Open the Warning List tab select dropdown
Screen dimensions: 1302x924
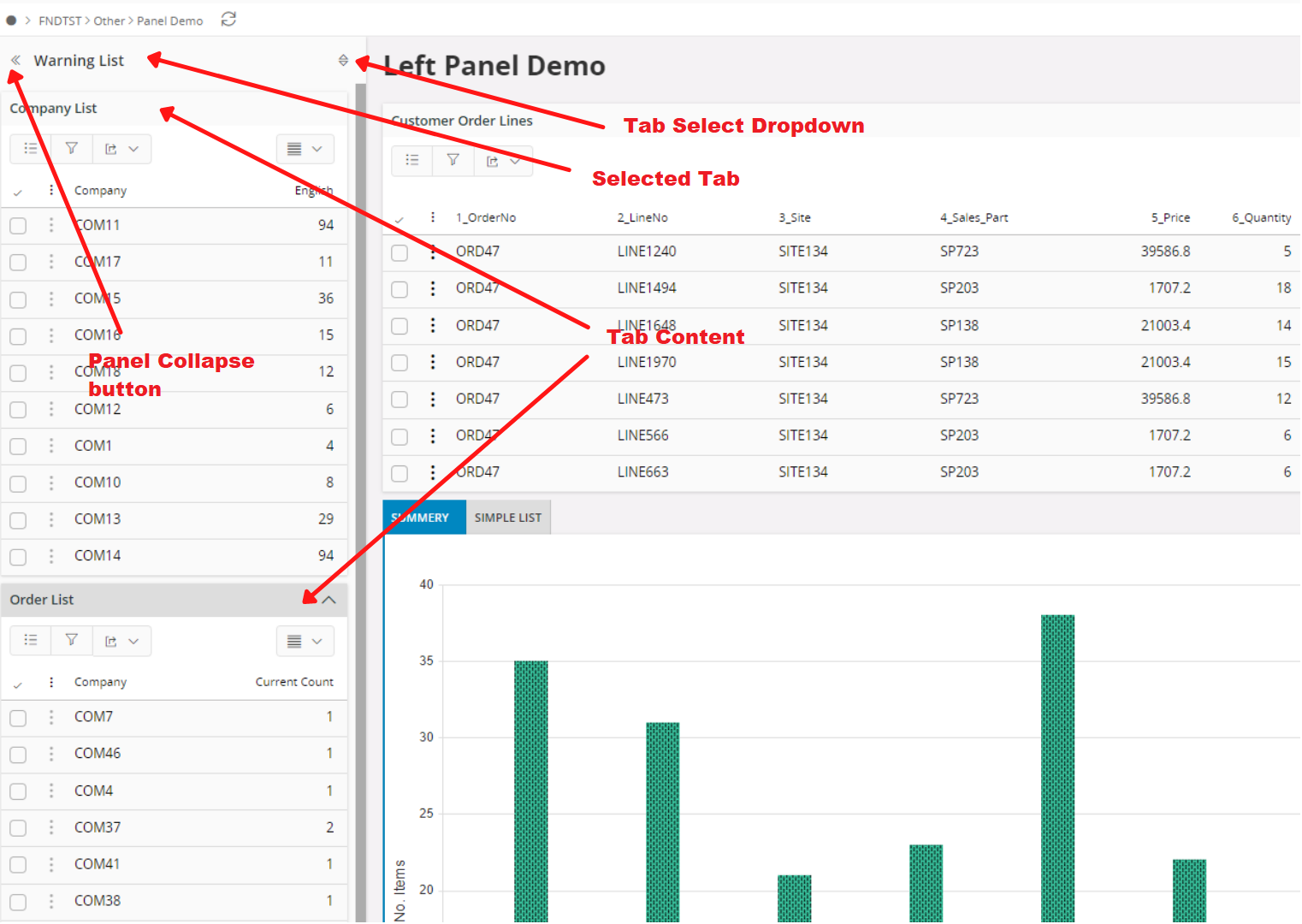pos(343,61)
